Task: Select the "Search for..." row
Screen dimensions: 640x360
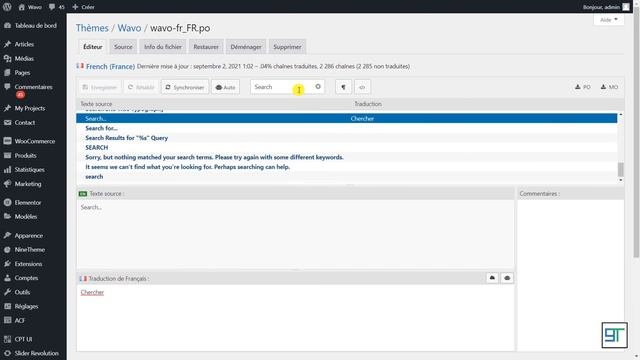Action: pyautogui.click(x=347, y=128)
